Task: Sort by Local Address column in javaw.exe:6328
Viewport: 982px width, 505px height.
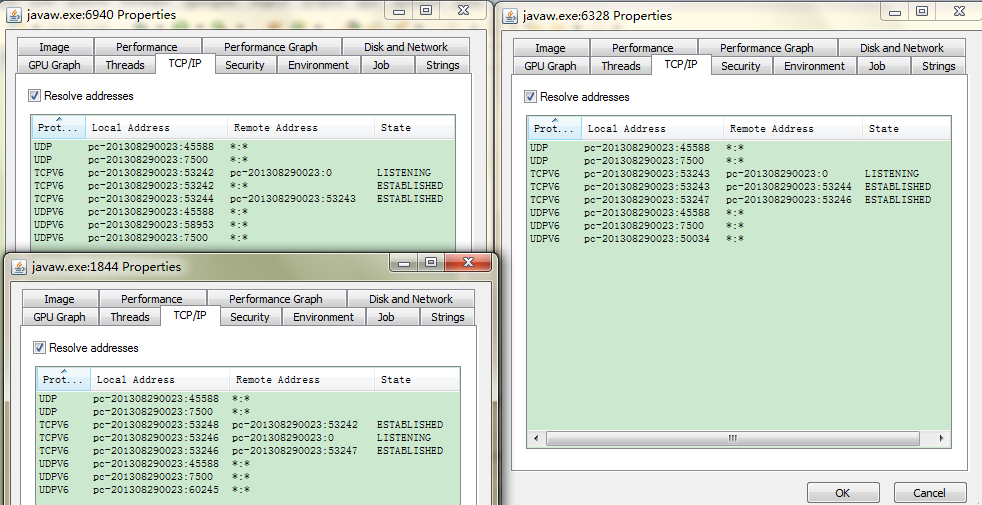Action: [653, 128]
